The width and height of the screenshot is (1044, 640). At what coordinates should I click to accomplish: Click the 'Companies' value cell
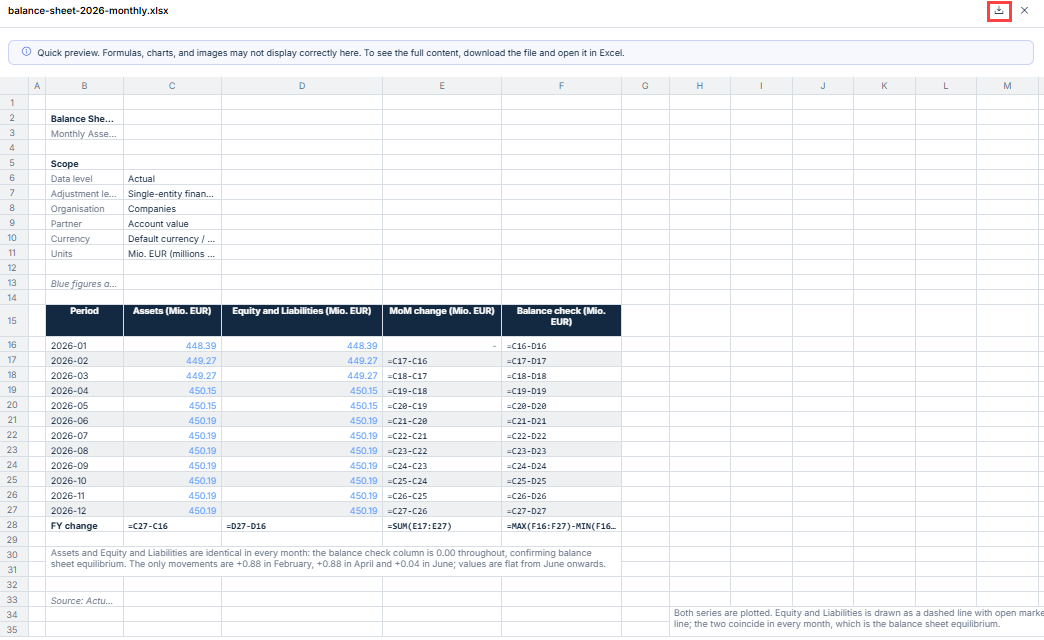click(172, 208)
